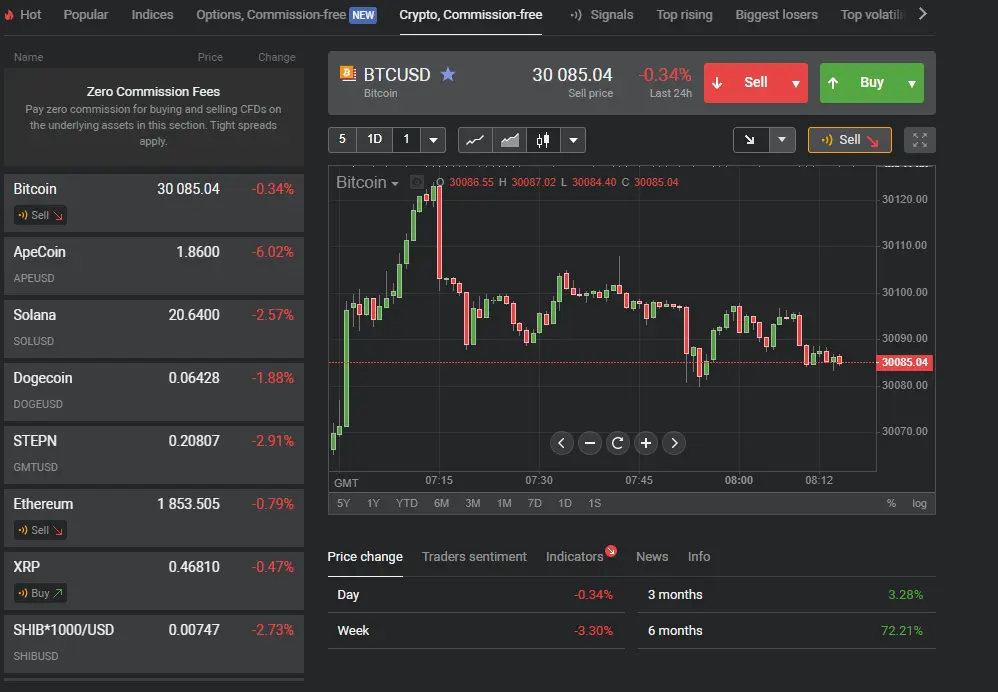Select STEPN row in list
This screenshot has height=692, width=998.
point(154,454)
